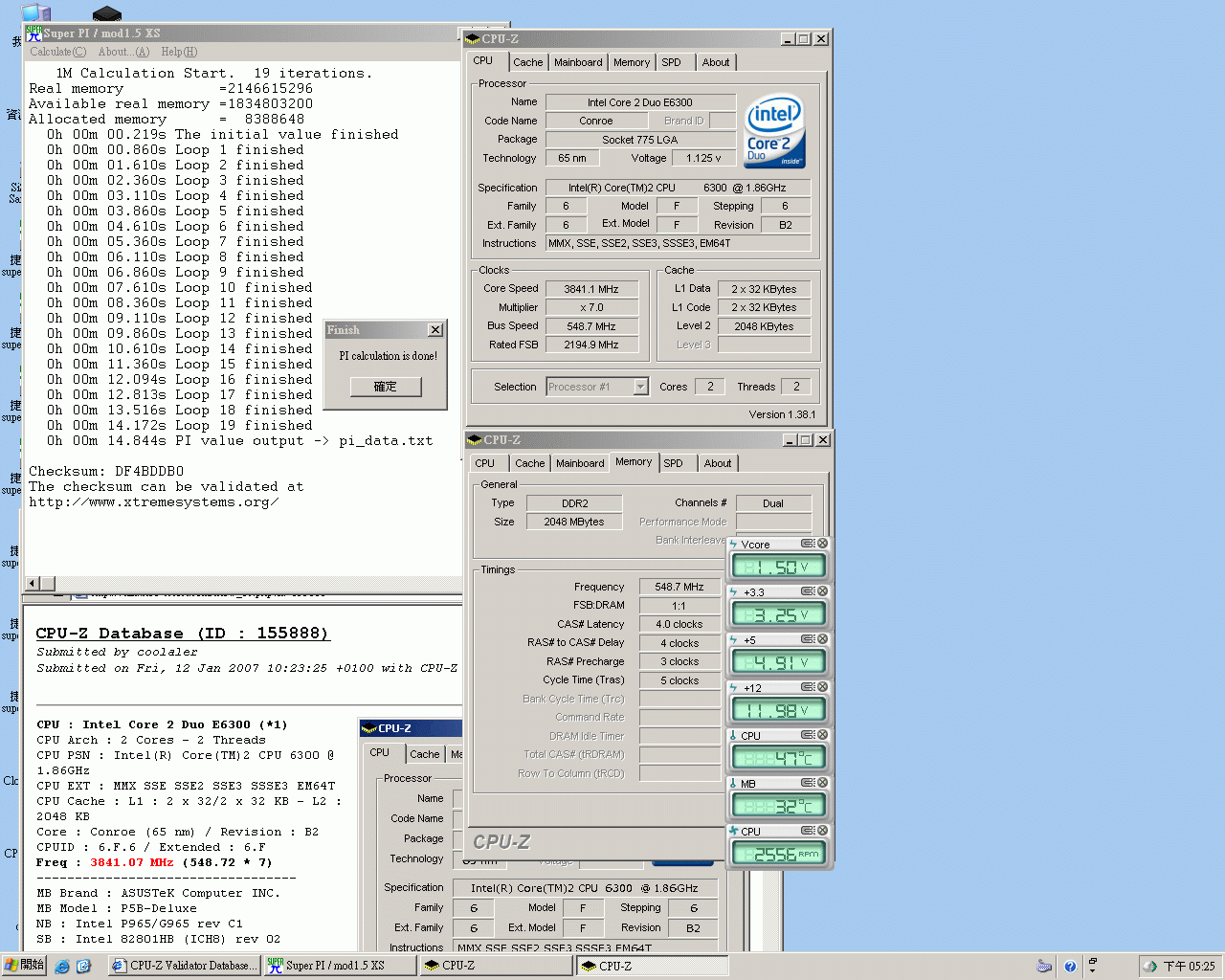Click the Vcore lightning bolt icon
This screenshot has height=980, width=1225.
[x=734, y=544]
